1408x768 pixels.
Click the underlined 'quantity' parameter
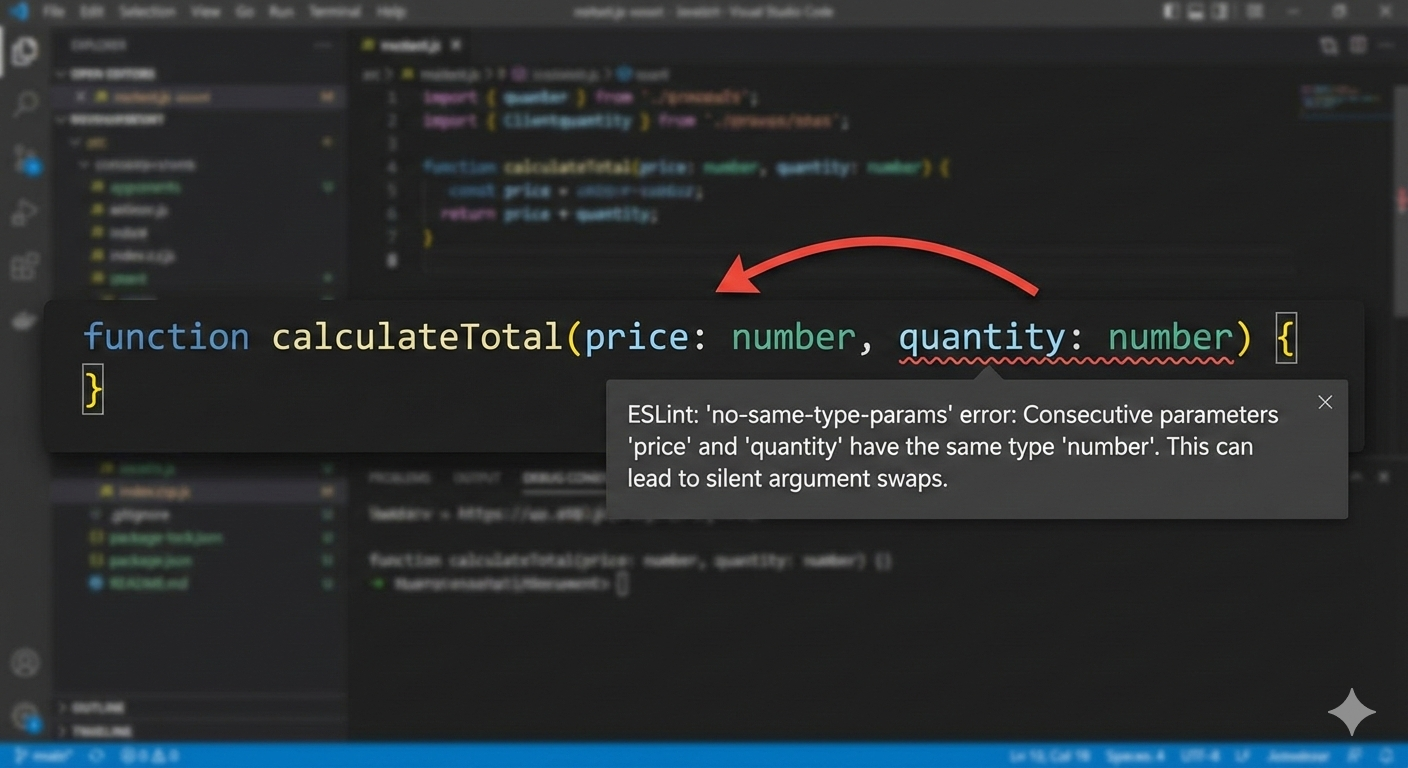(980, 338)
